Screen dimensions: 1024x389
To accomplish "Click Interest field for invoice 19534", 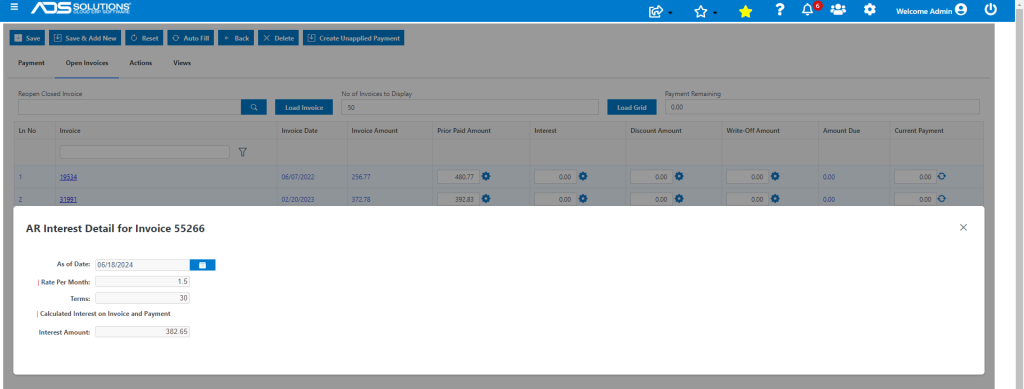I will click(556, 176).
